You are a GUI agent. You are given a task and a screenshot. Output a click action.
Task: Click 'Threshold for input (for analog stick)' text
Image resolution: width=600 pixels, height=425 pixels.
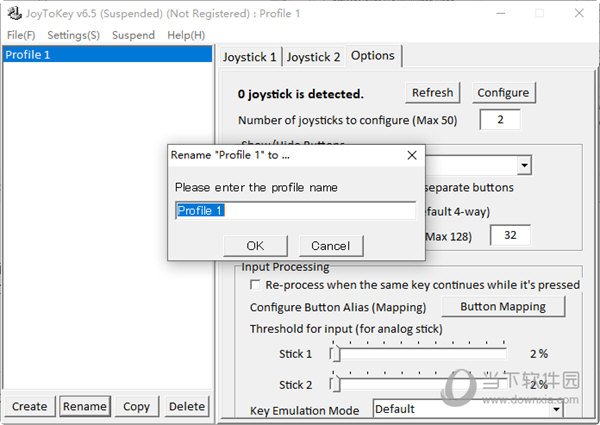click(346, 329)
